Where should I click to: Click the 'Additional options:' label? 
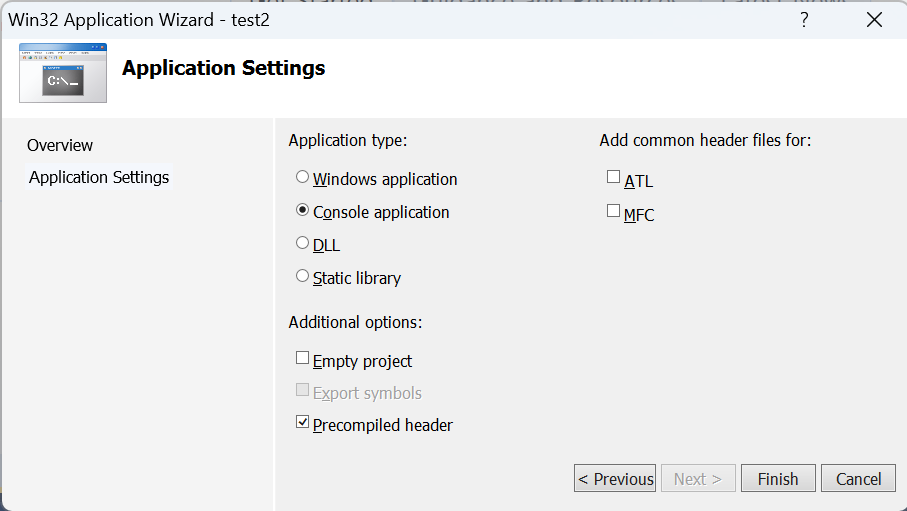tap(355, 322)
